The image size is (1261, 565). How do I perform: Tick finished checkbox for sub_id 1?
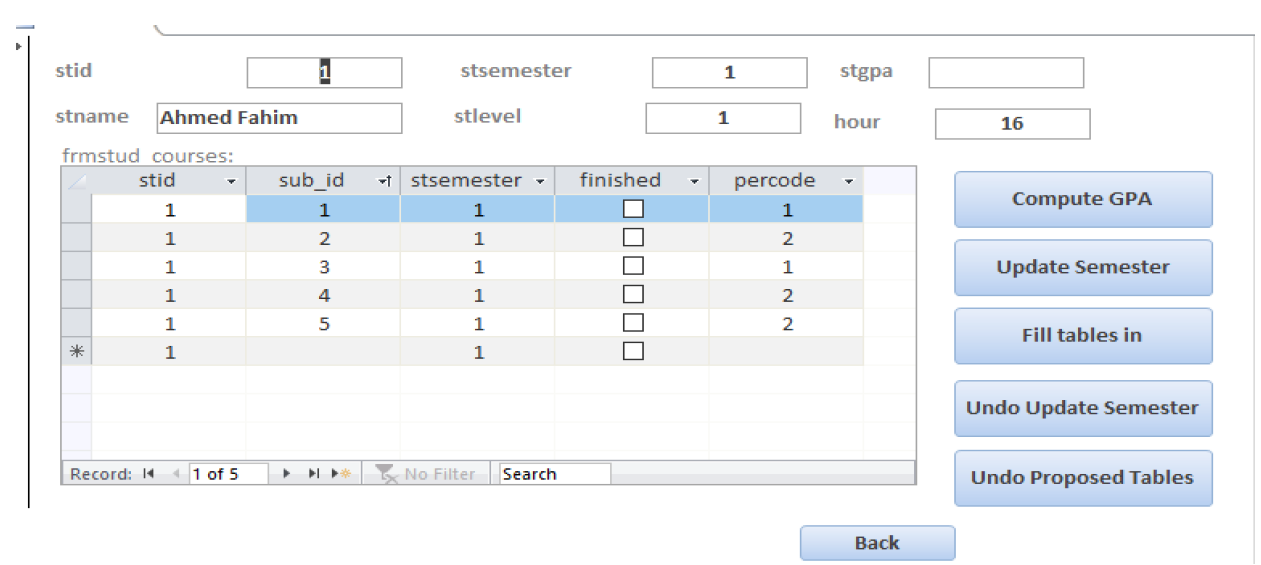(x=633, y=209)
